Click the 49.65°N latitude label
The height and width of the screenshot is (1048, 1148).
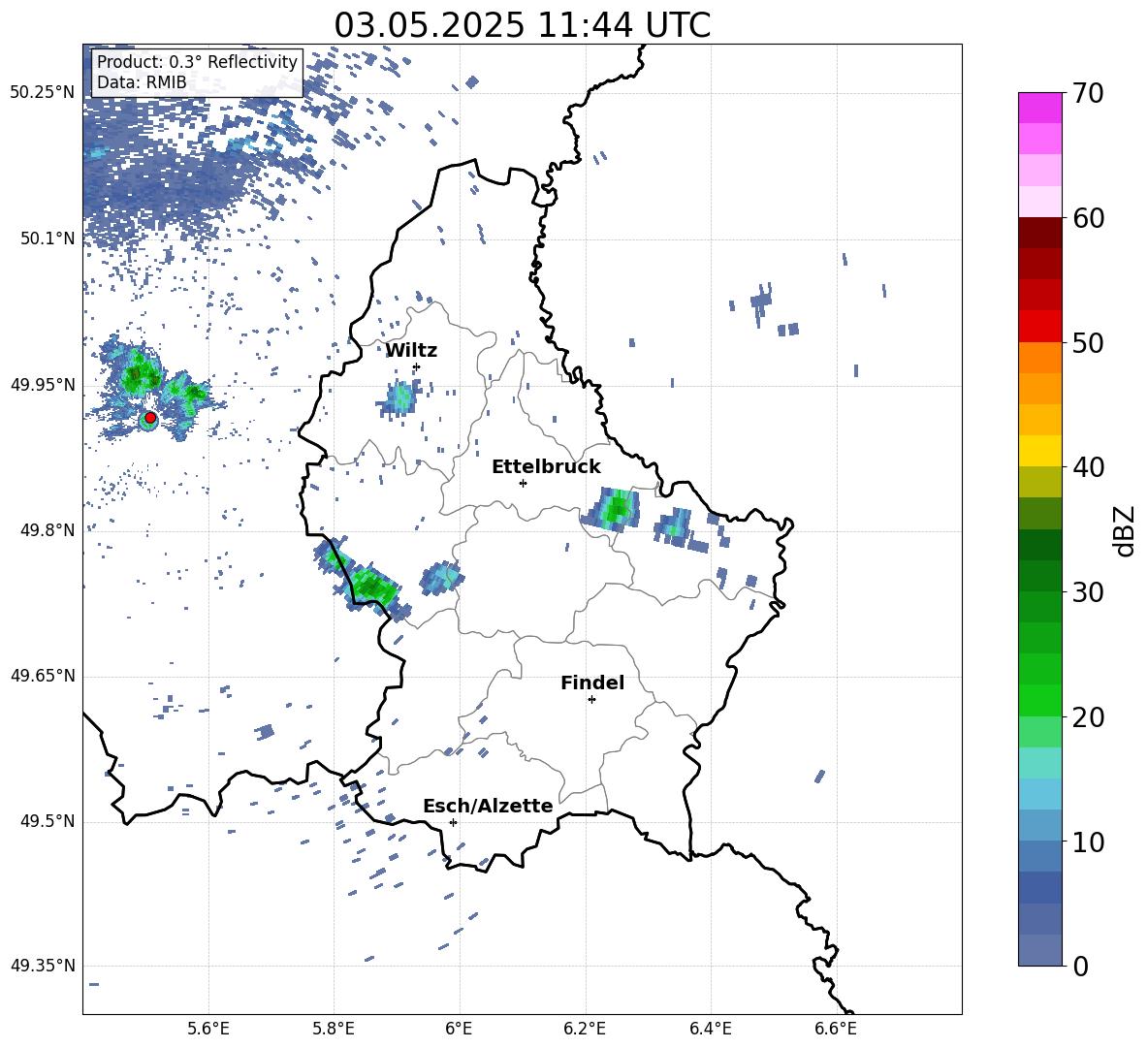point(43,676)
